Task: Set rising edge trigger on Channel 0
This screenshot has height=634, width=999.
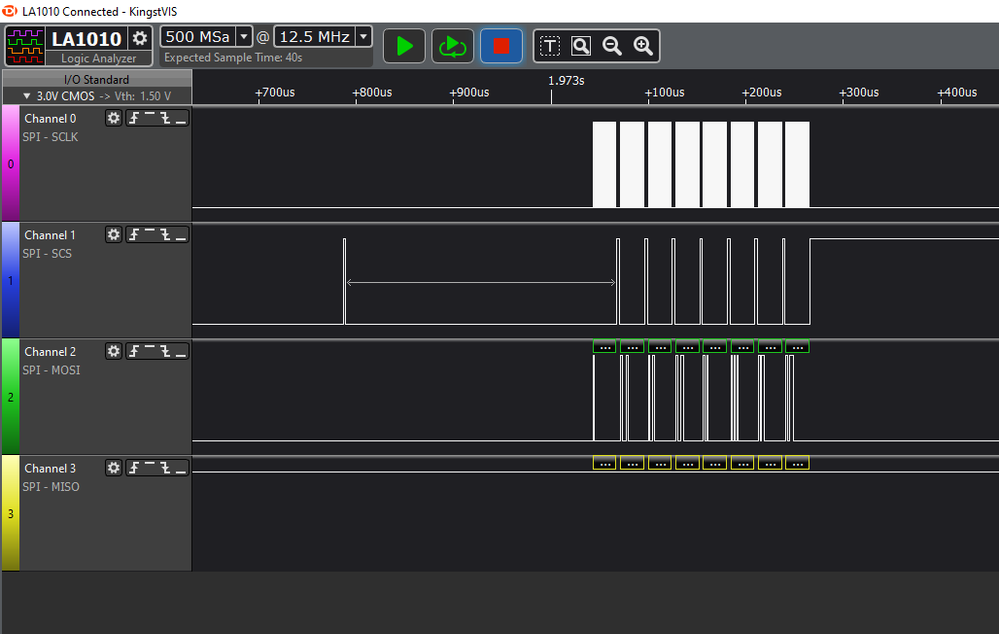Action: point(134,118)
